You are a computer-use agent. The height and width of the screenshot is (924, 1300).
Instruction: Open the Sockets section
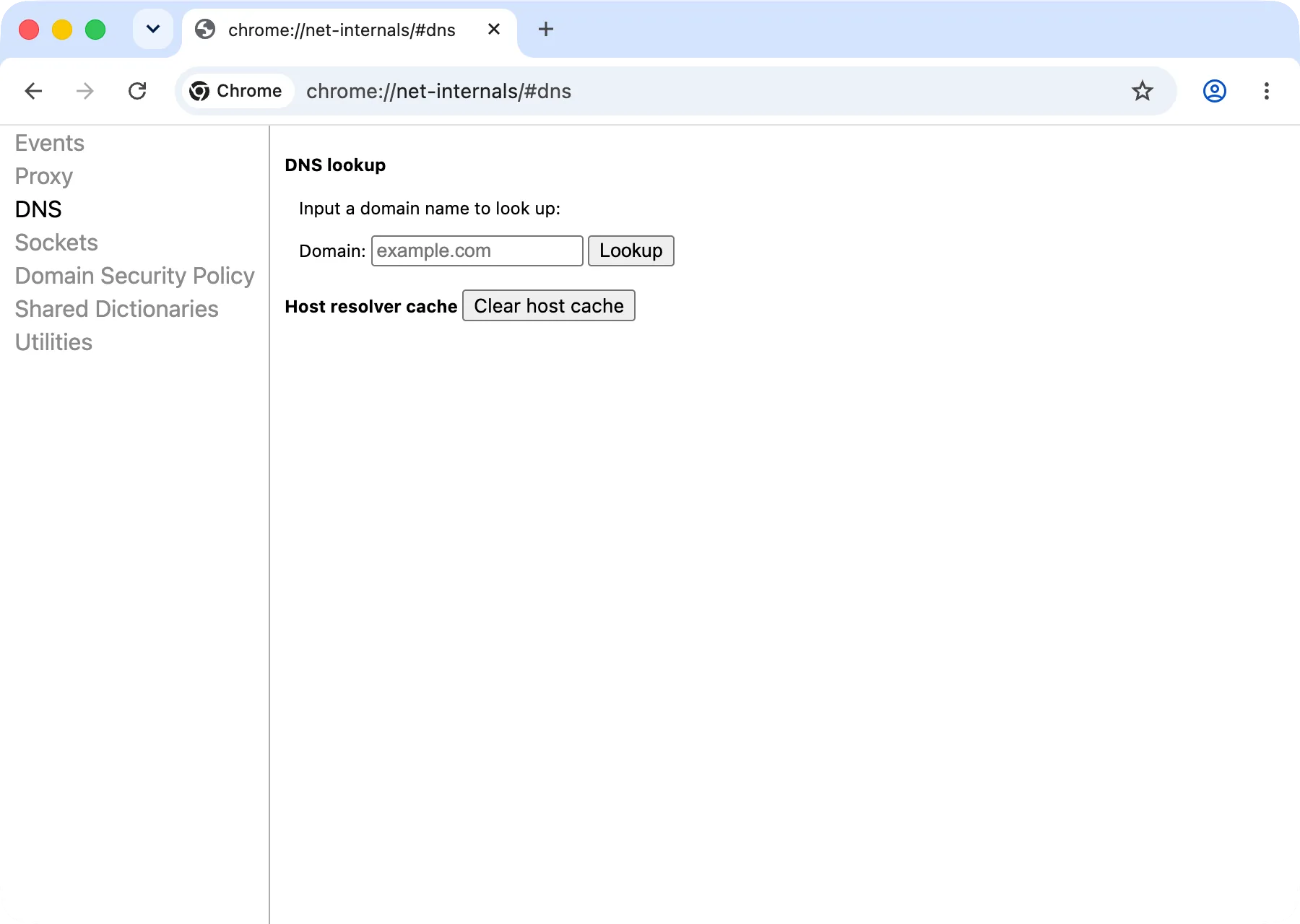point(56,243)
